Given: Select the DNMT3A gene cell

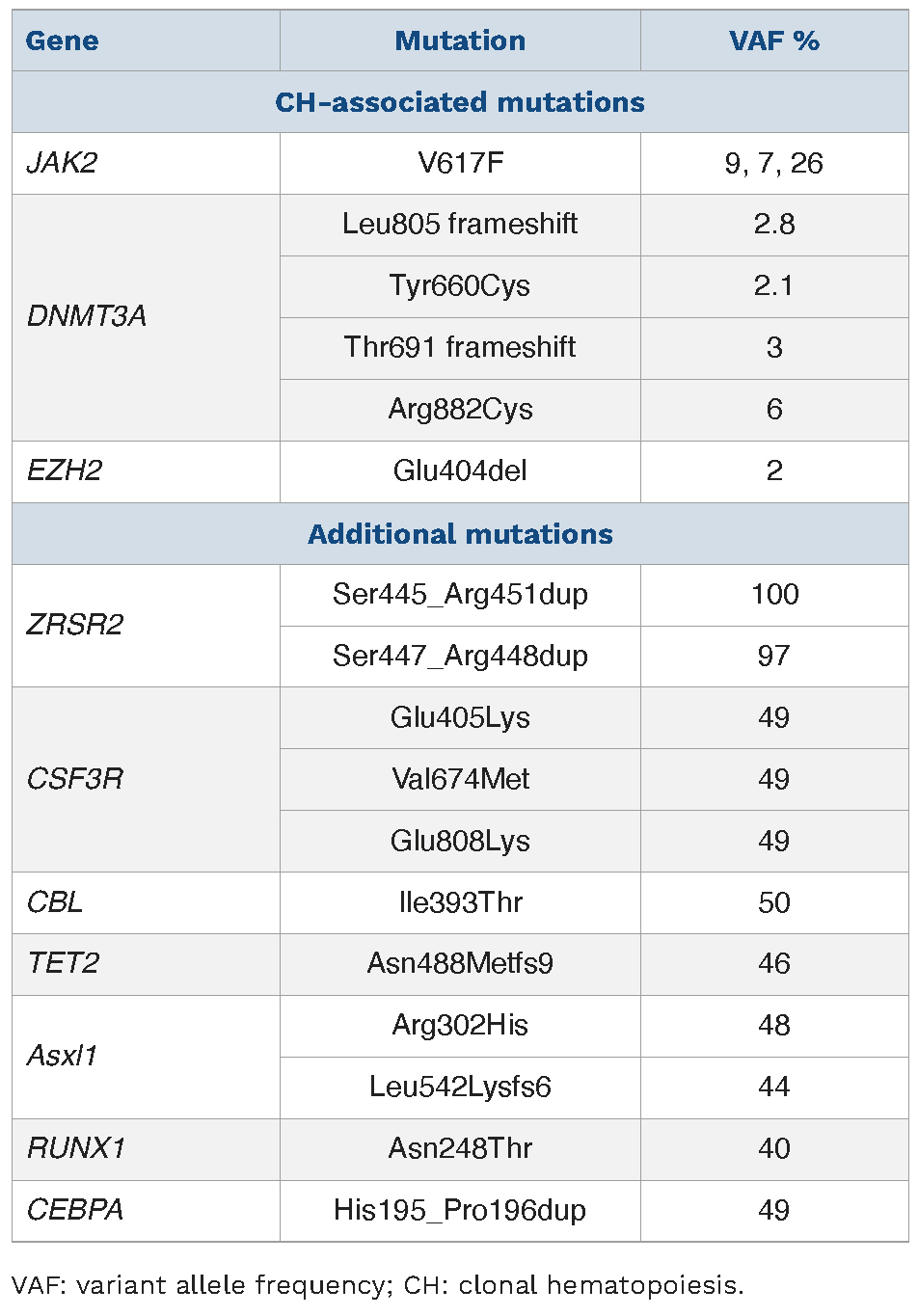Looking at the screenshot, I should [x=87, y=316].
